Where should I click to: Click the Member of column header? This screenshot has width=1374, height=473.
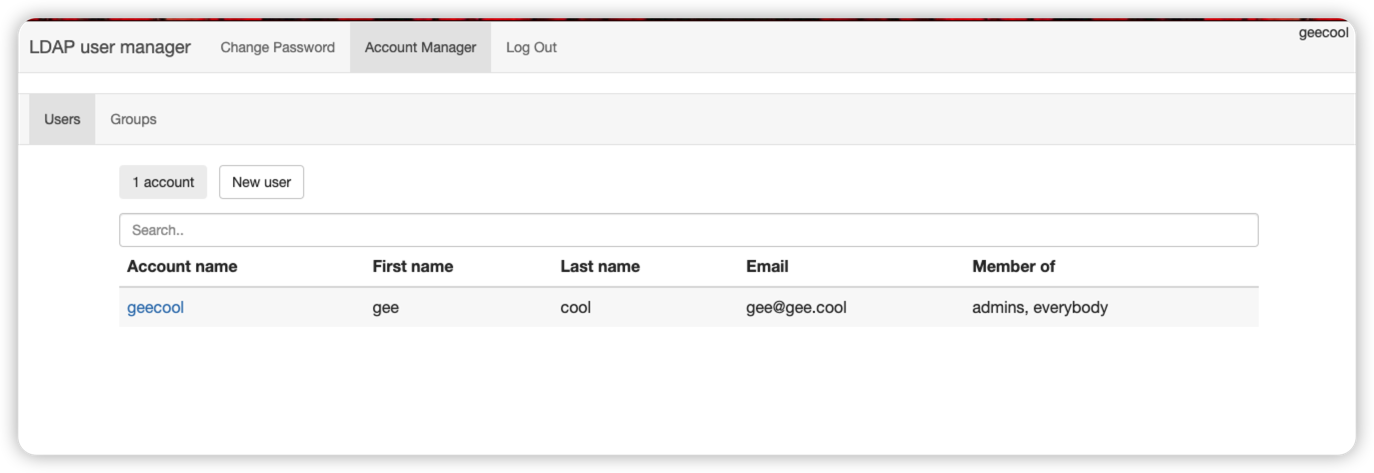(x=1013, y=266)
